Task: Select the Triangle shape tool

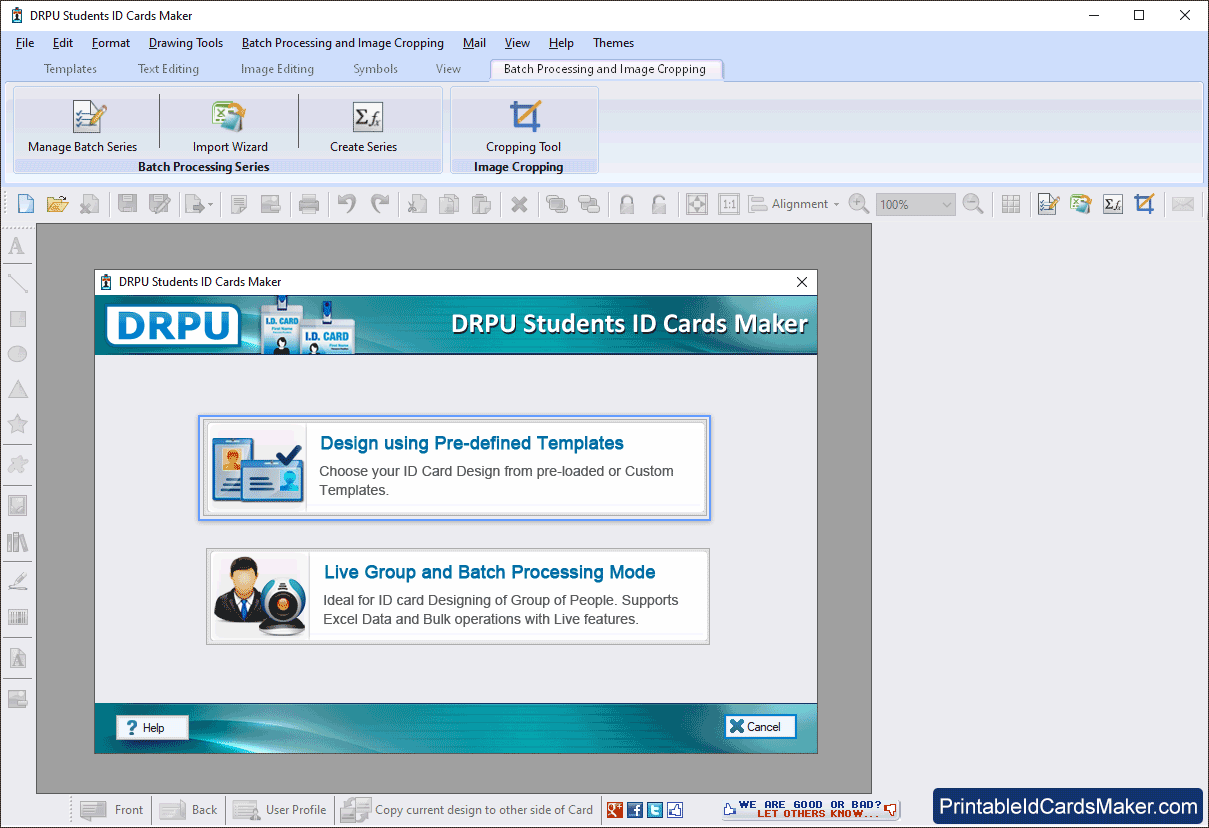Action: (x=17, y=390)
